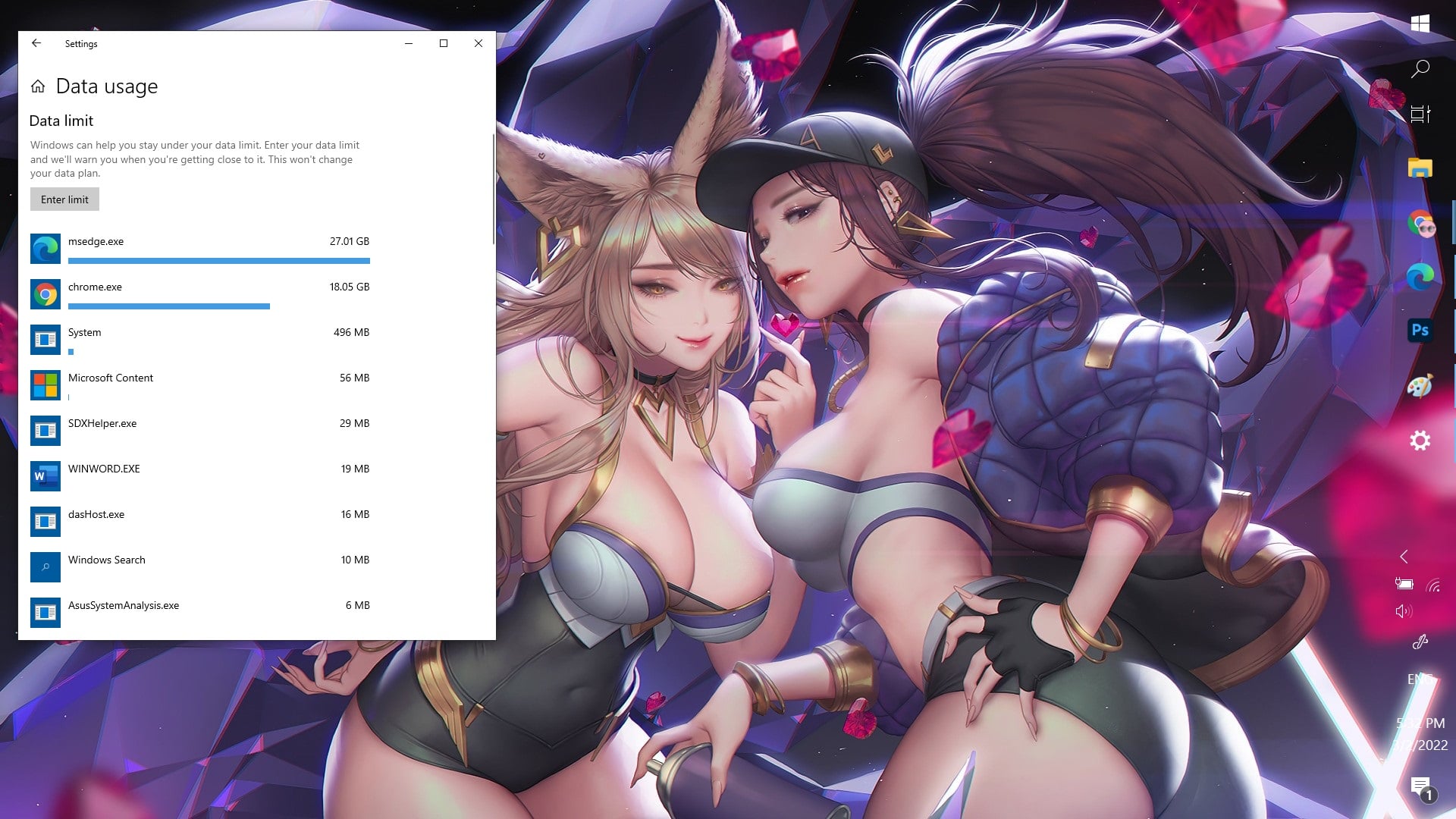Open Photoshop from the taskbar

click(1420, 331)
